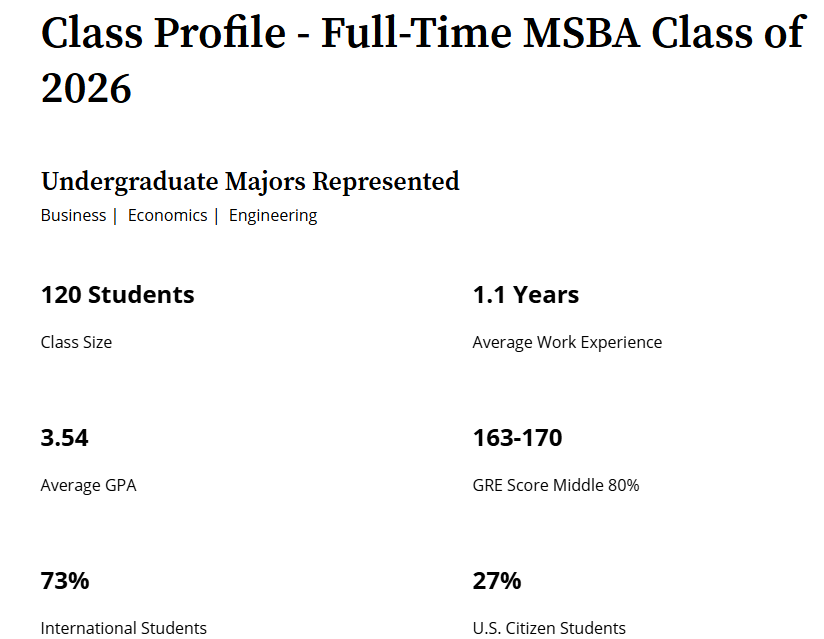Image resolution: width=824 pixels, height=639 pixels.
Task: Open the Economics major link
Action: tap(167, 215)
